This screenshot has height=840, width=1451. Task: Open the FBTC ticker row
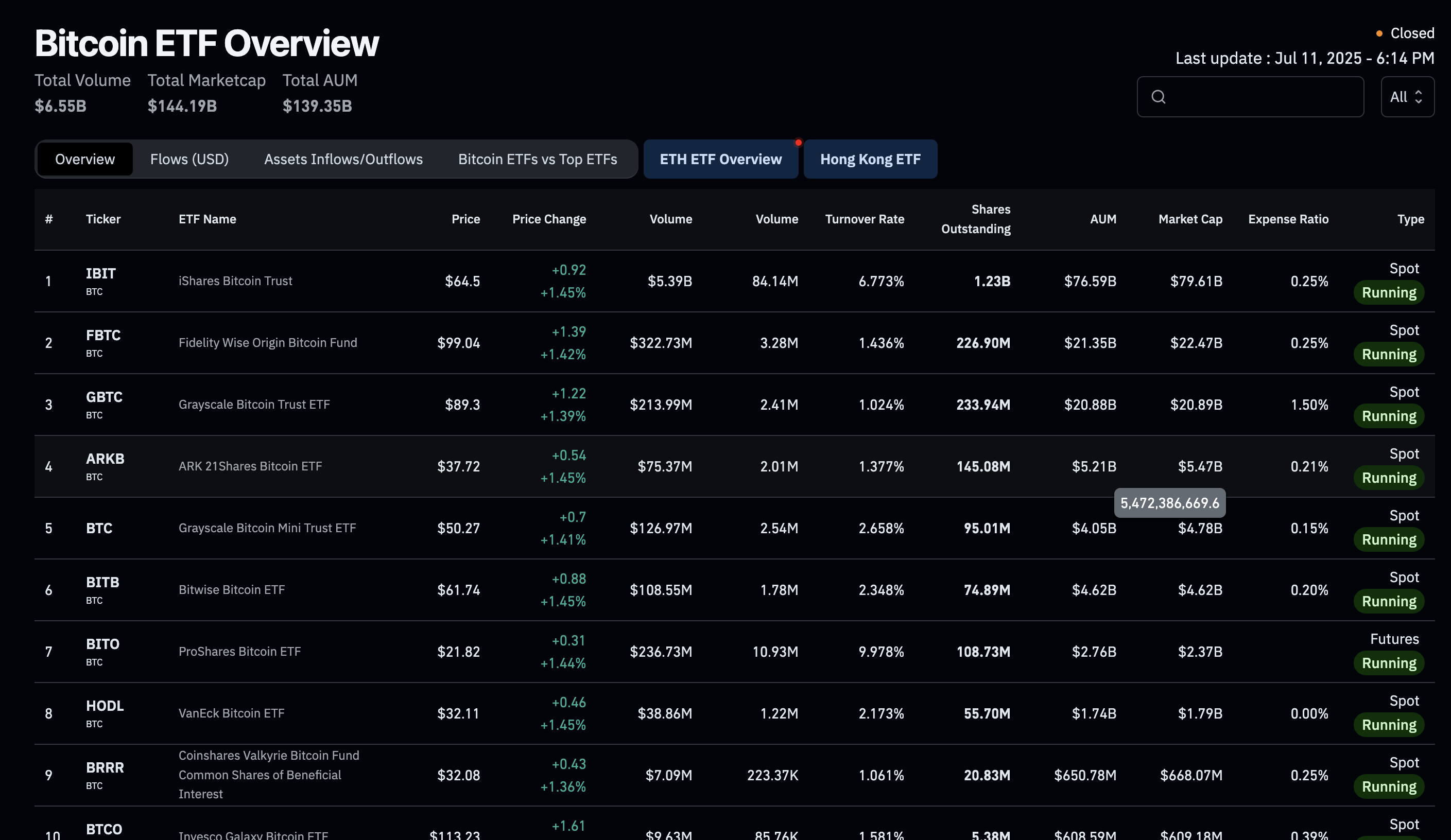(103, 335)
